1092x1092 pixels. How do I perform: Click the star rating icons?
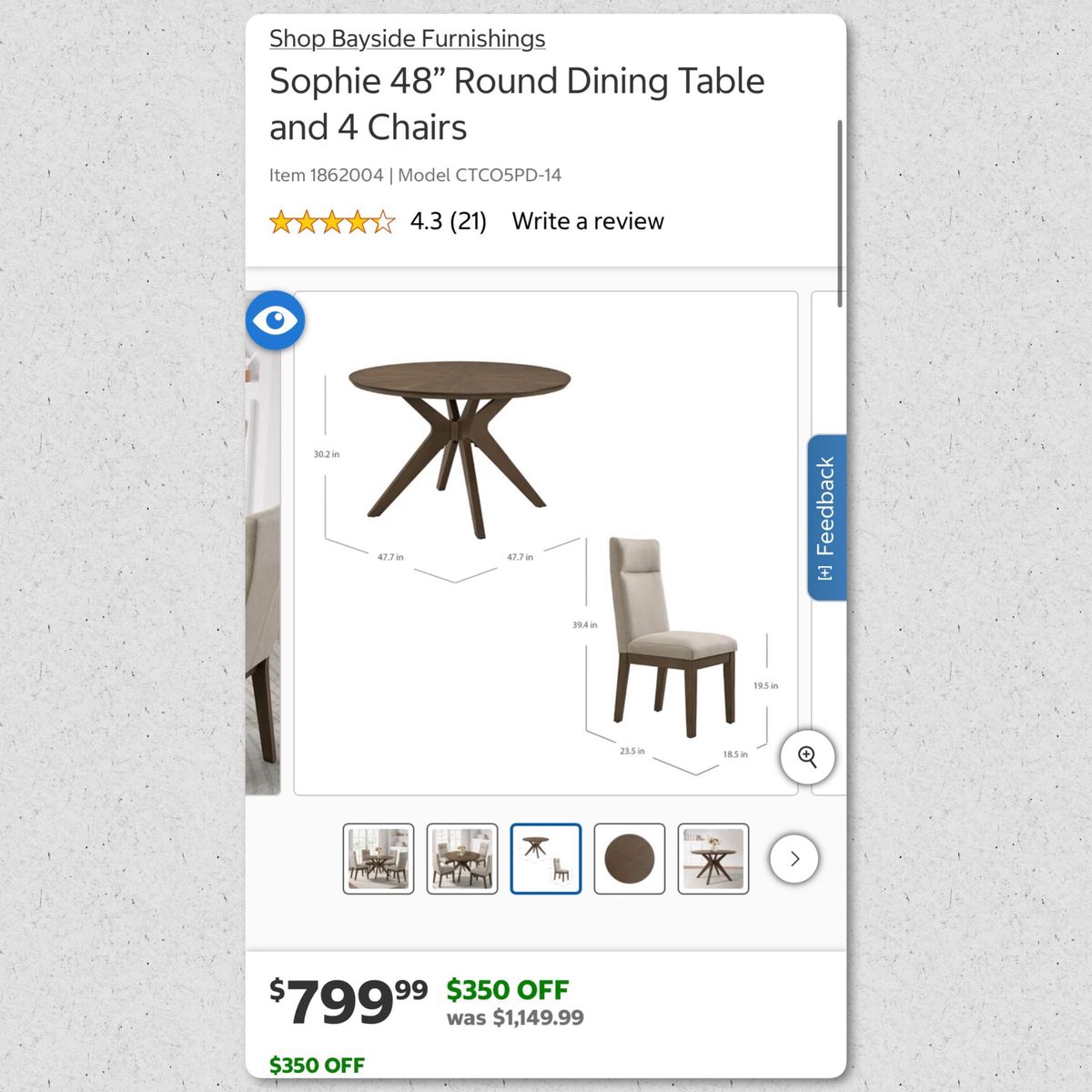(332, 221)
